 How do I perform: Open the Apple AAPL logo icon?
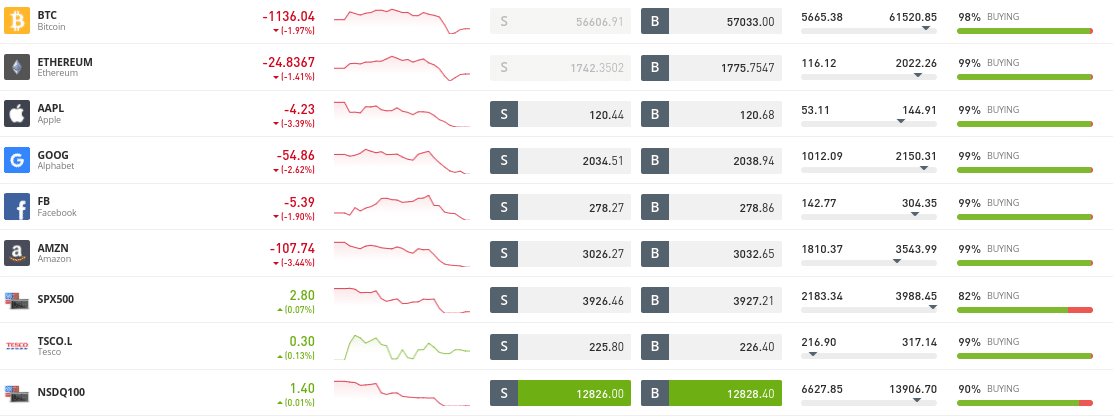(17, 114)
